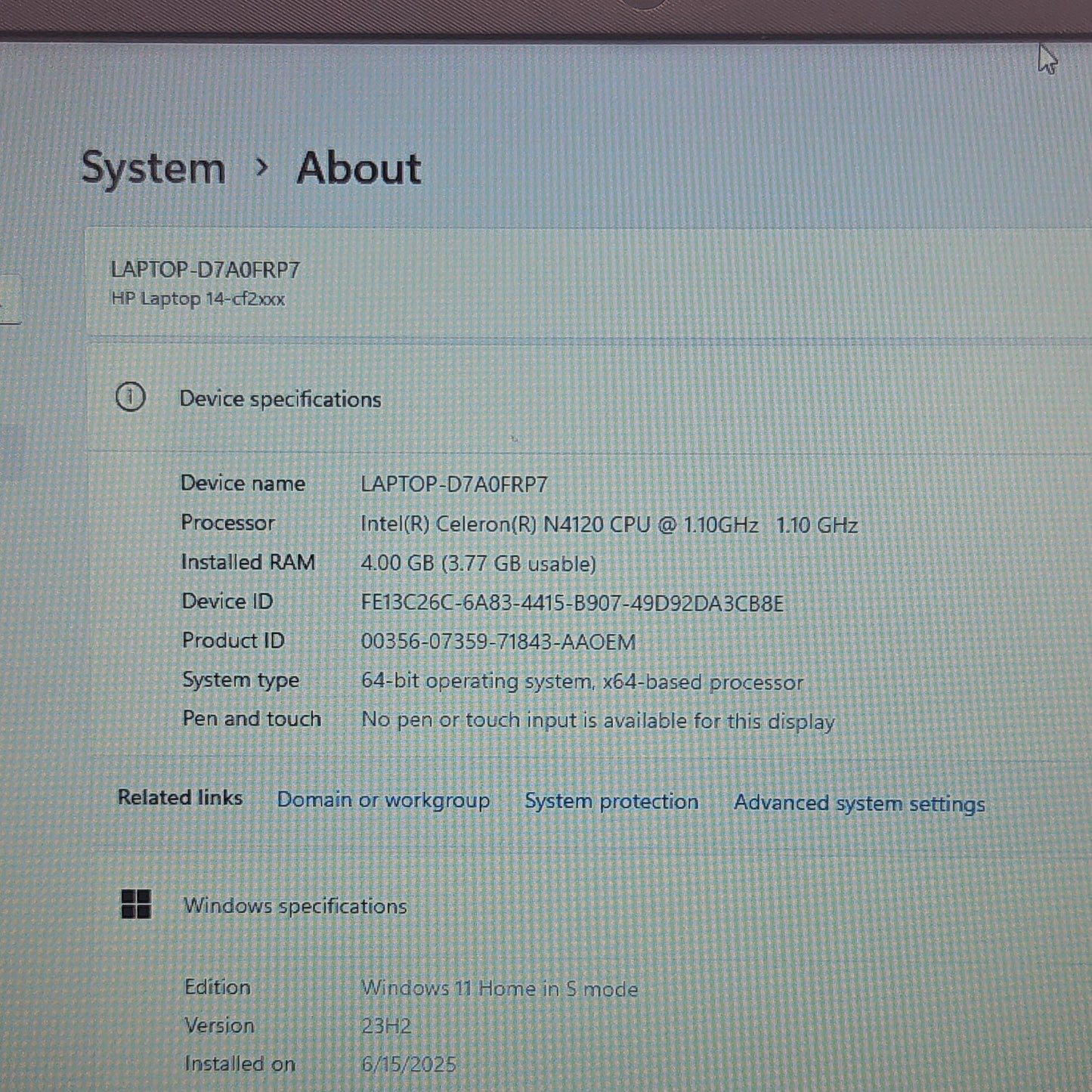This screenshot has height=1092, width=1092.
Task: Click the Device name label
Action: tap(243, 484)
